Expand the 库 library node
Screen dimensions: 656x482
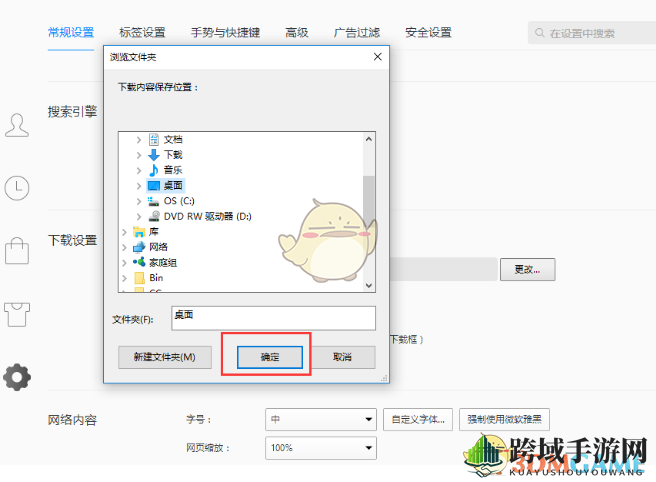124,232
